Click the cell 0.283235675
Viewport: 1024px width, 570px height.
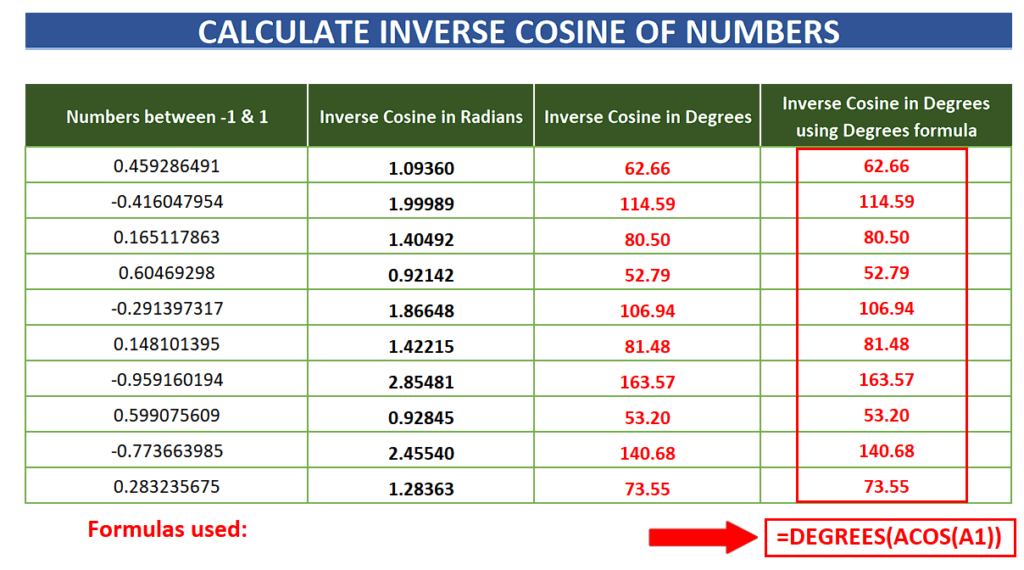point(167,486)
